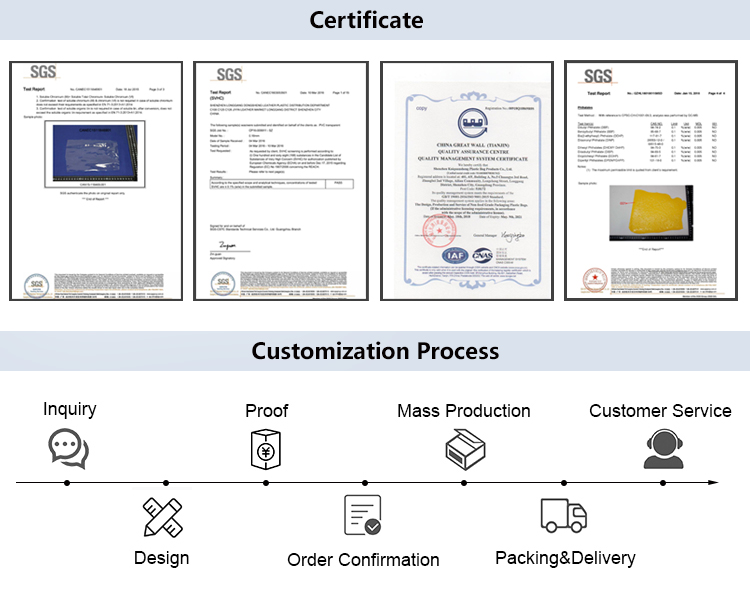
Task: Open the first SGS report with the blue sample photo
Action: point(92,180)
